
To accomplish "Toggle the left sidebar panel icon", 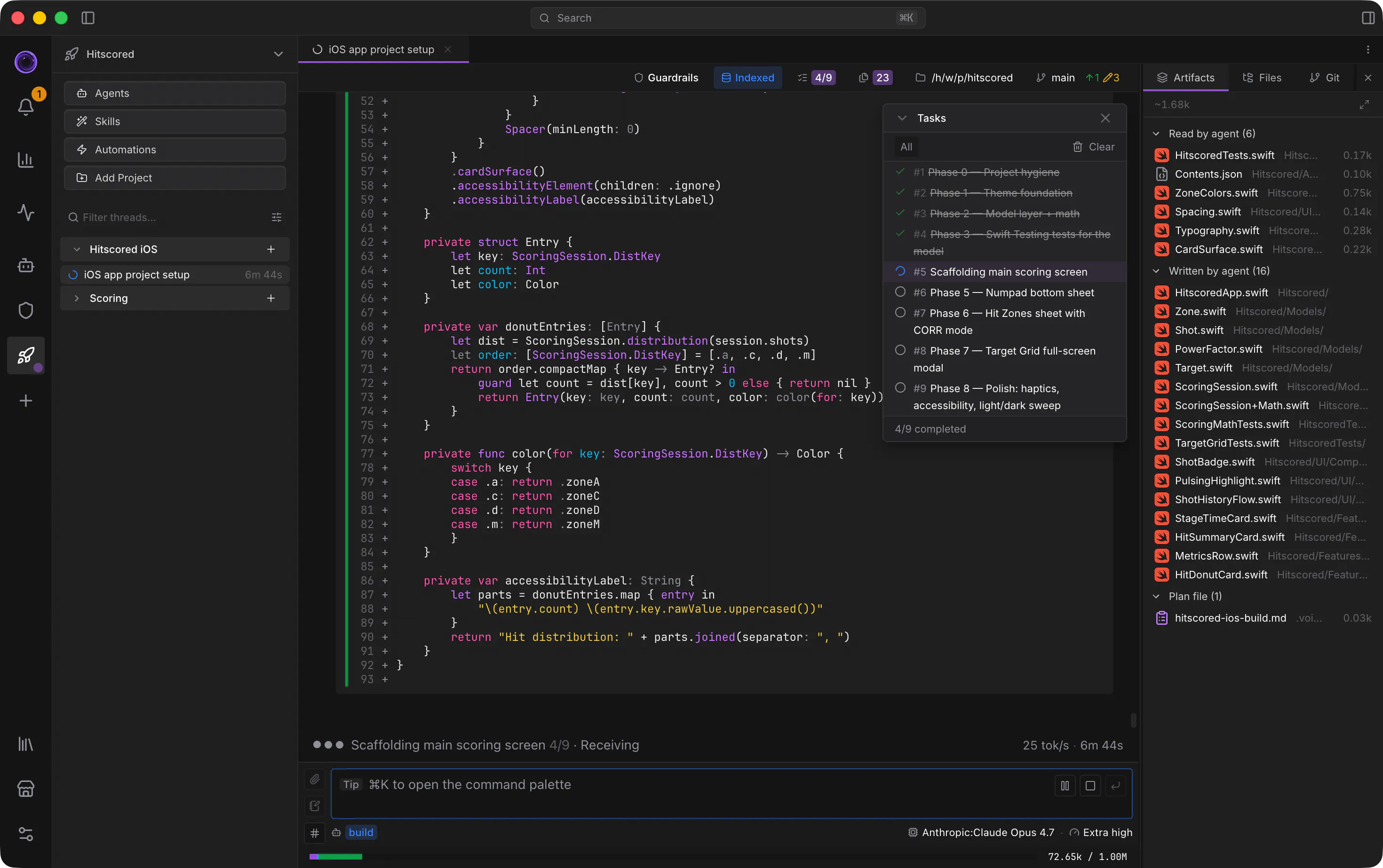I will 88,18.
